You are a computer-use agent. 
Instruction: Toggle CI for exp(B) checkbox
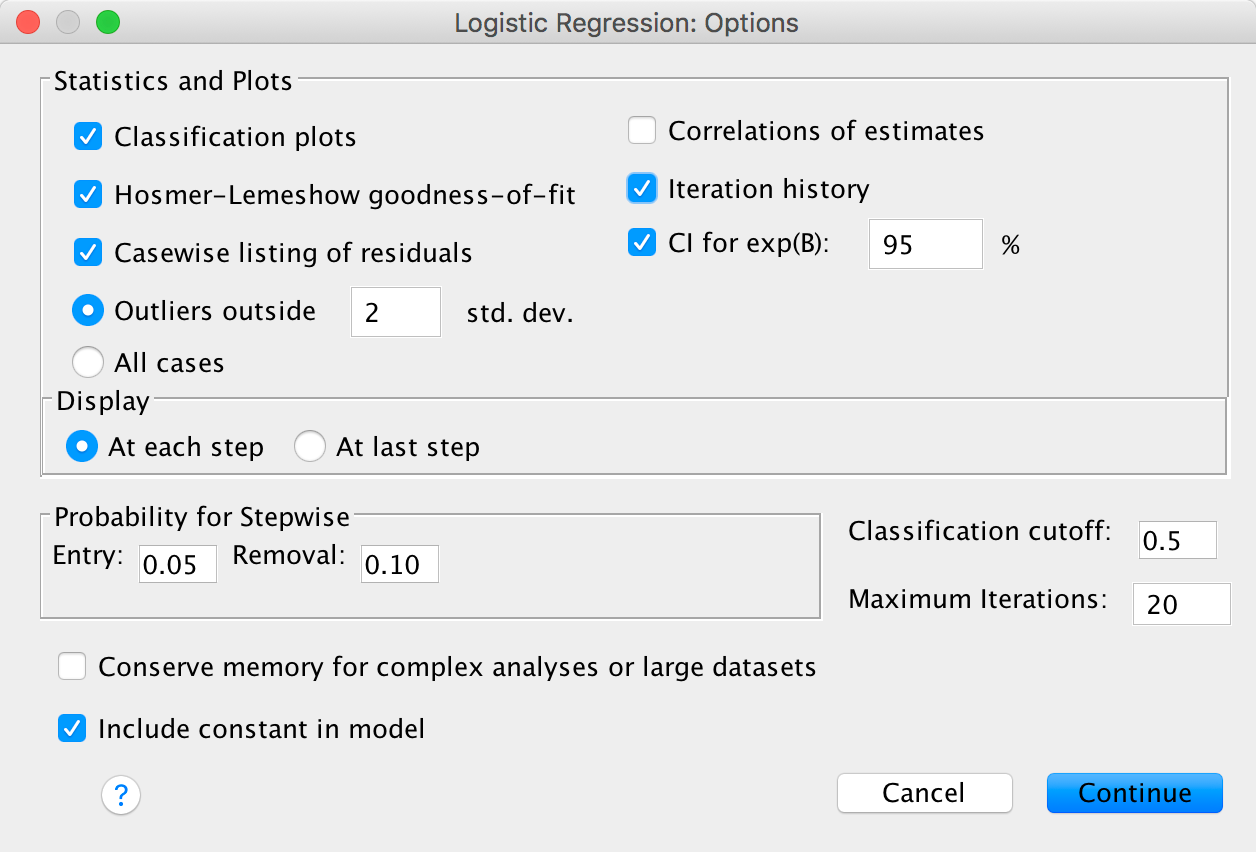[642, 243]
